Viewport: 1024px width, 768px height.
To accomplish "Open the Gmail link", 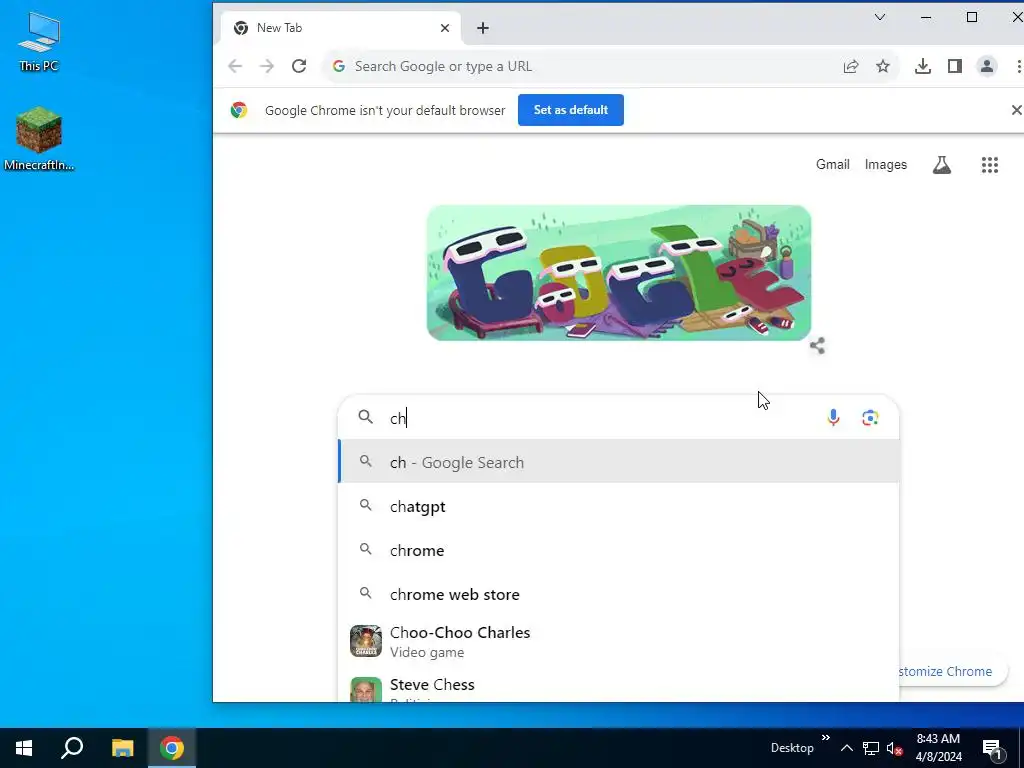I will [x=833, y=165].
